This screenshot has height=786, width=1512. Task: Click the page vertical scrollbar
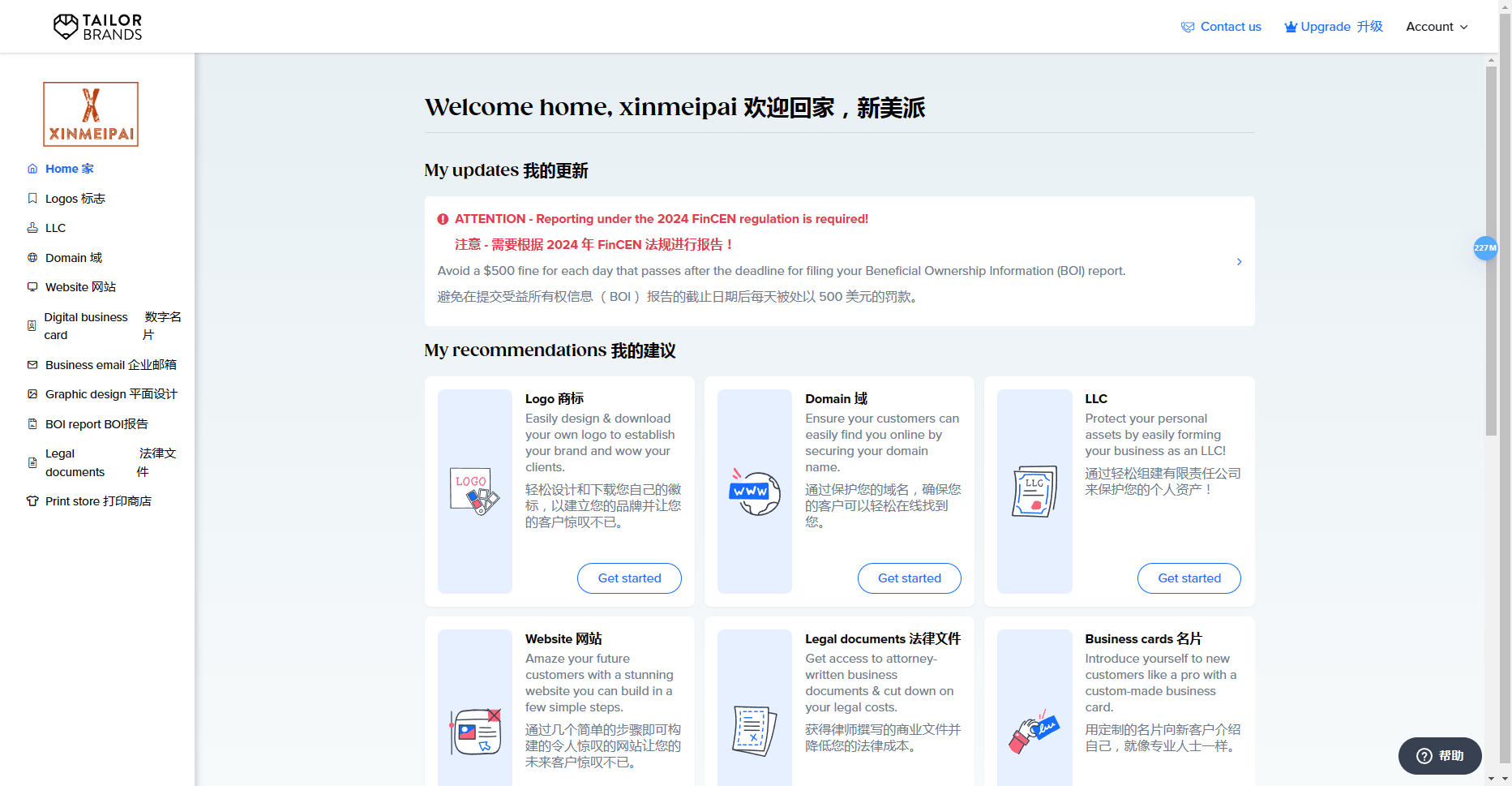coord(1491,251)
